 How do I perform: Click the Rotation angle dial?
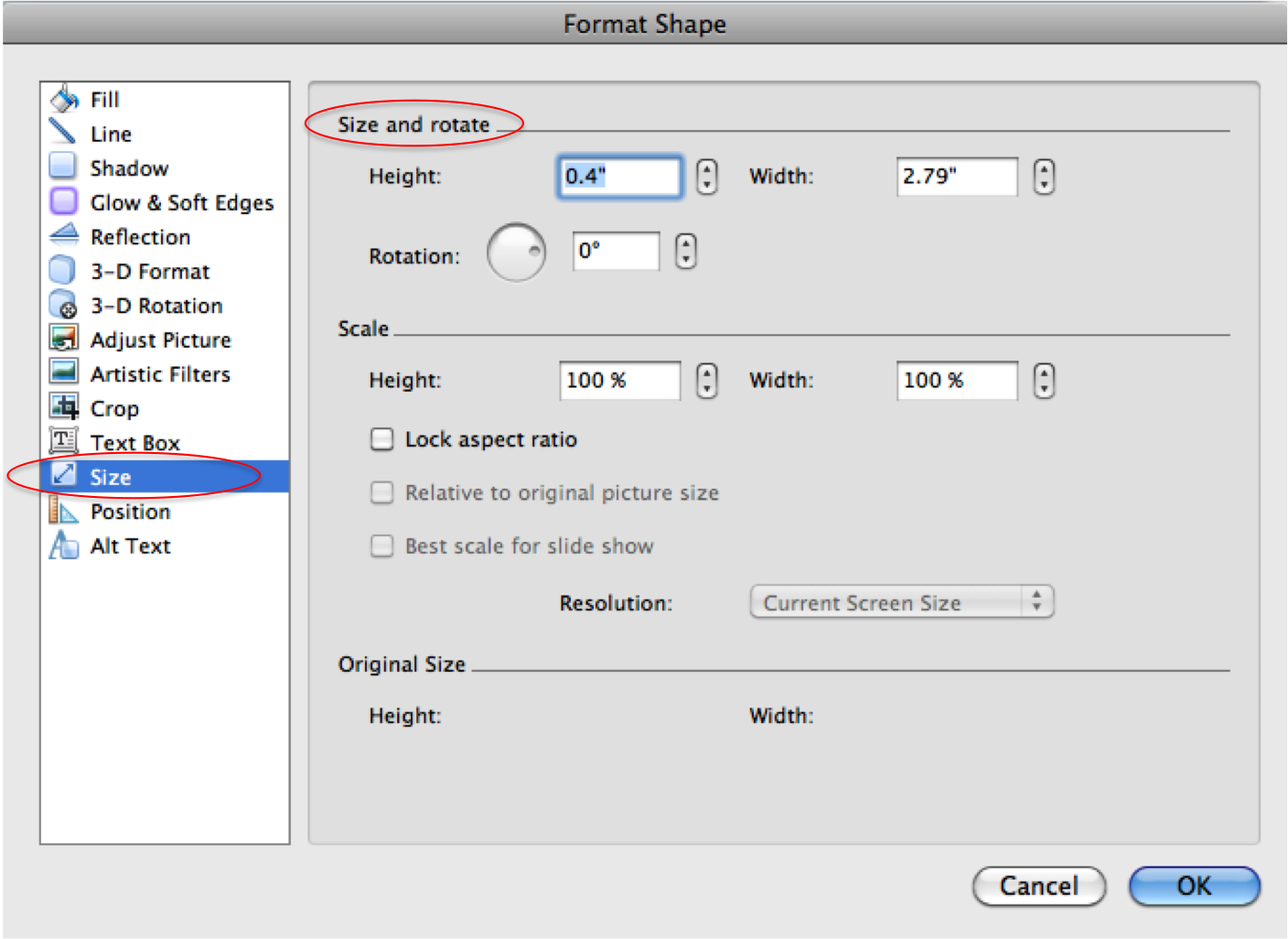click(517, 253)
